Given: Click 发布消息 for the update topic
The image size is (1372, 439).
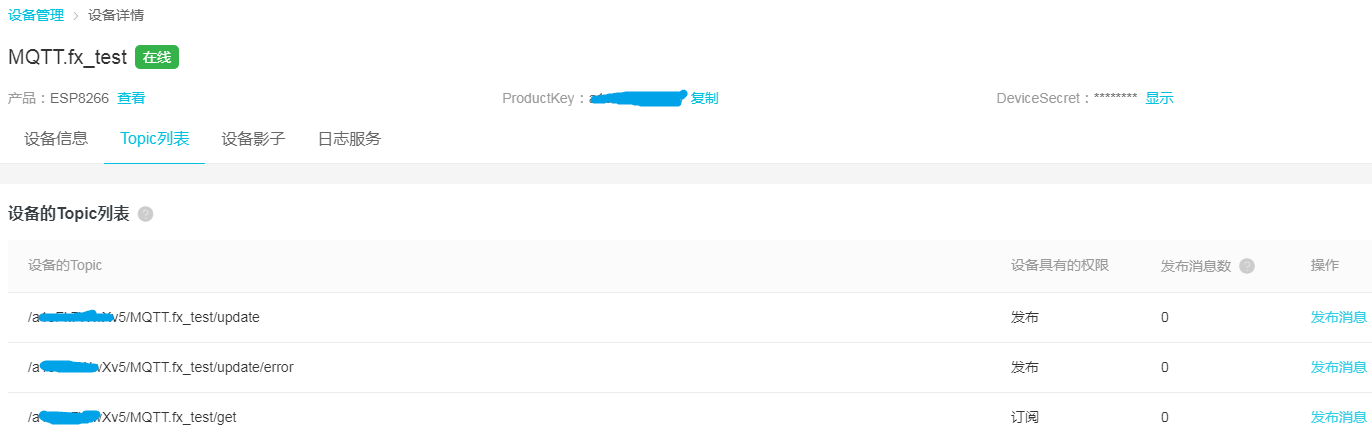Looking at the screenshot, I should [x=1338, y=317].
